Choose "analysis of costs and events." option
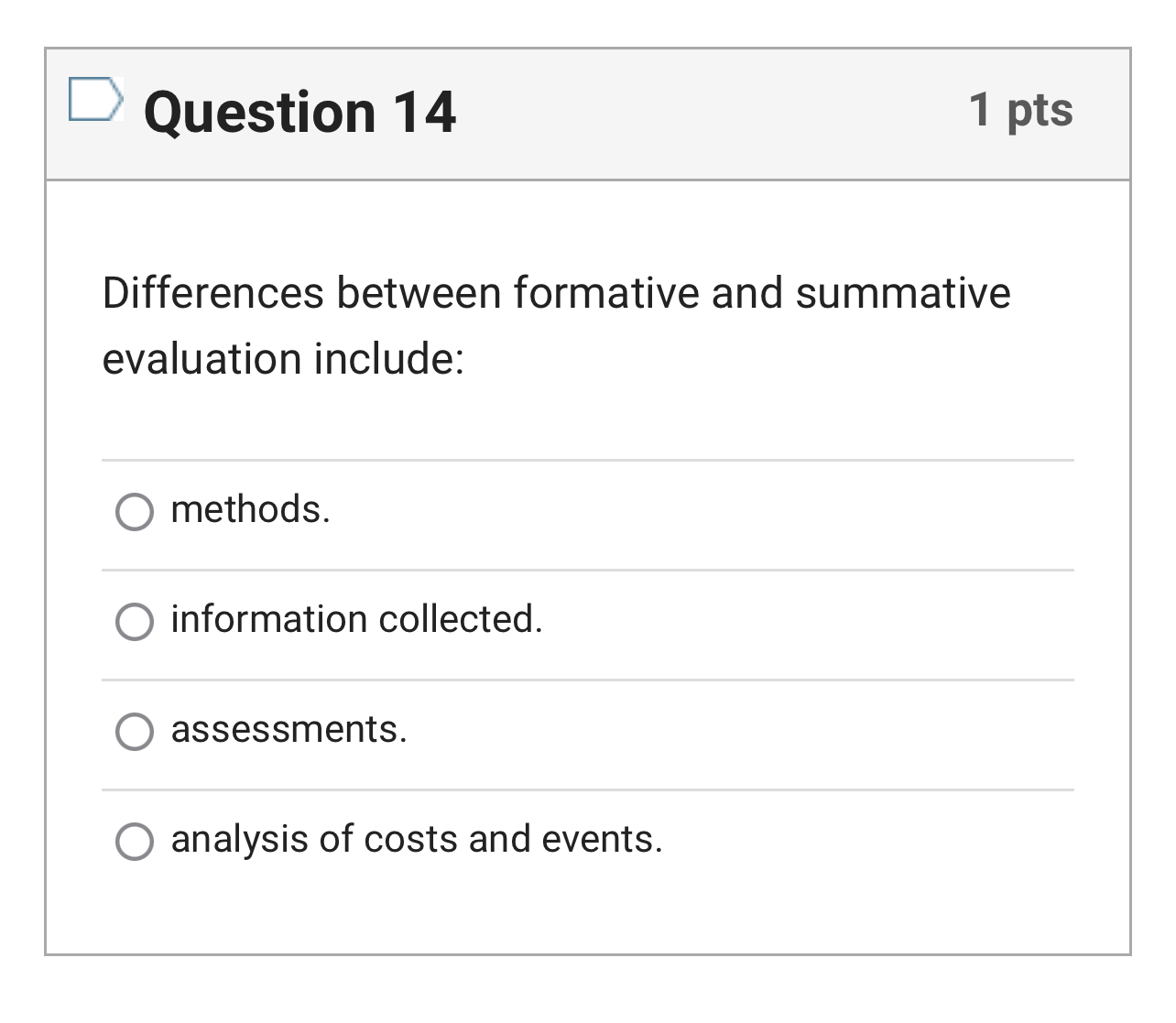The width and height of the screenshot is (1176, 1023). click(135, 839)
